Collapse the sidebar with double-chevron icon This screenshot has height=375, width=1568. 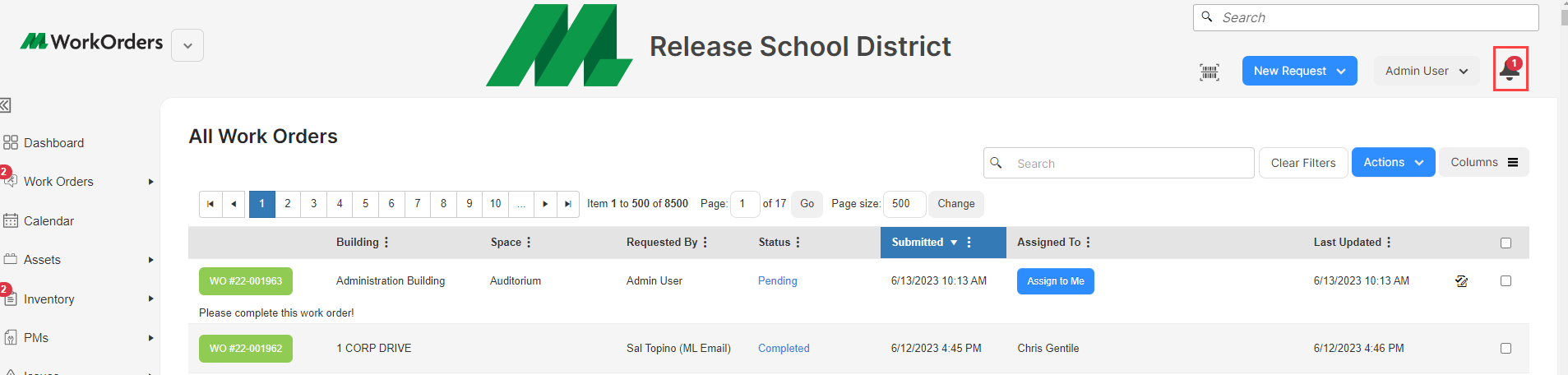[x=5, y=105]
